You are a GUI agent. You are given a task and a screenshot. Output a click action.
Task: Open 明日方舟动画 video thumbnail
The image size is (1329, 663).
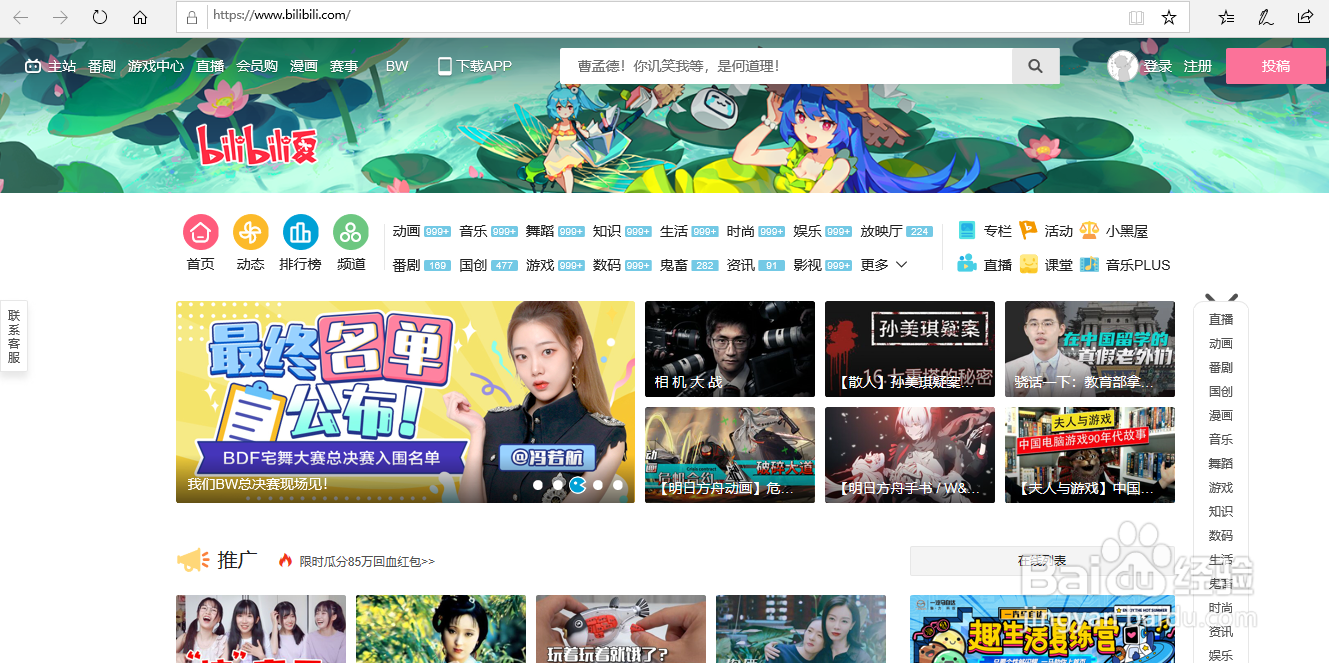click(x=730, y=455)
